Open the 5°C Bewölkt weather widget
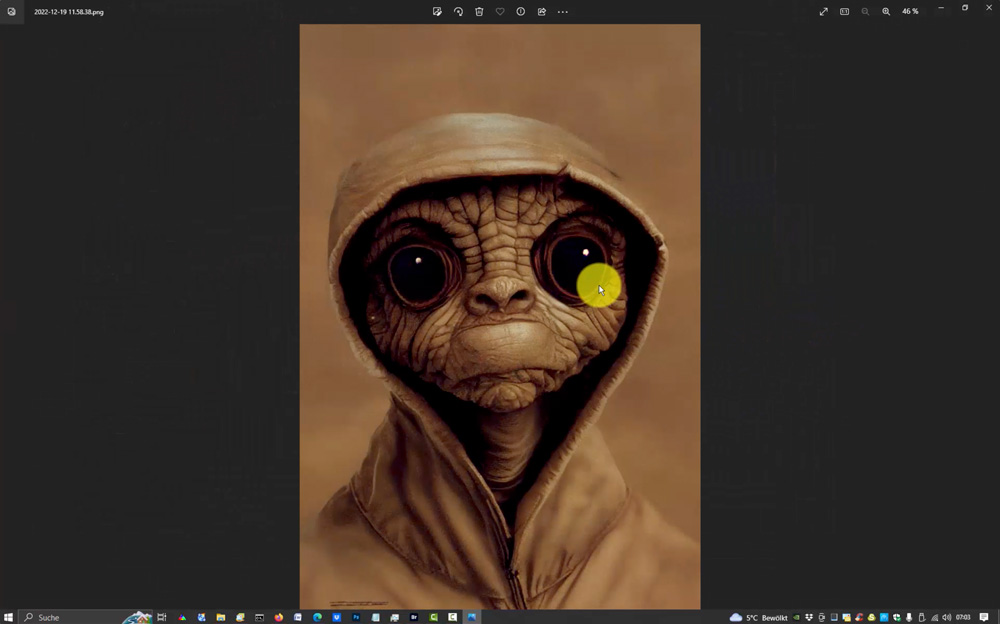The height and width of the screenshot is (624, 1000). click(x=759, y=617)
